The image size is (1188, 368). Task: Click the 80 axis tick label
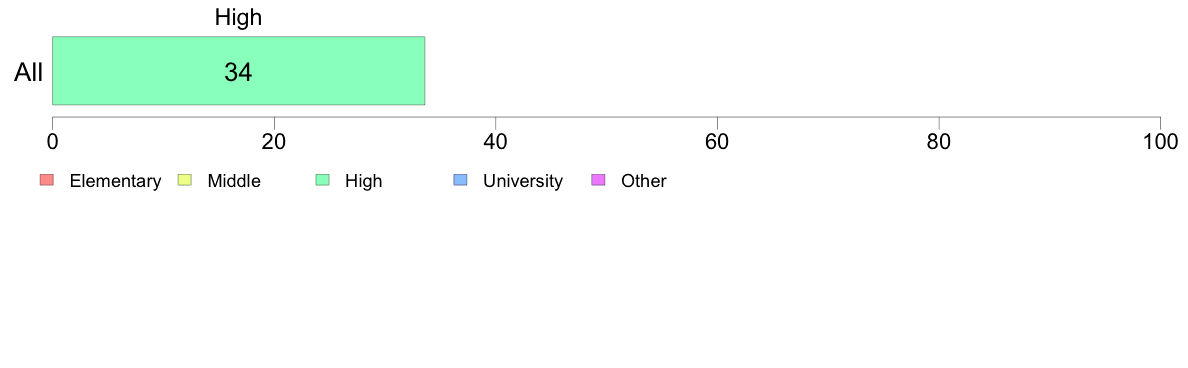tap(939, 141)
